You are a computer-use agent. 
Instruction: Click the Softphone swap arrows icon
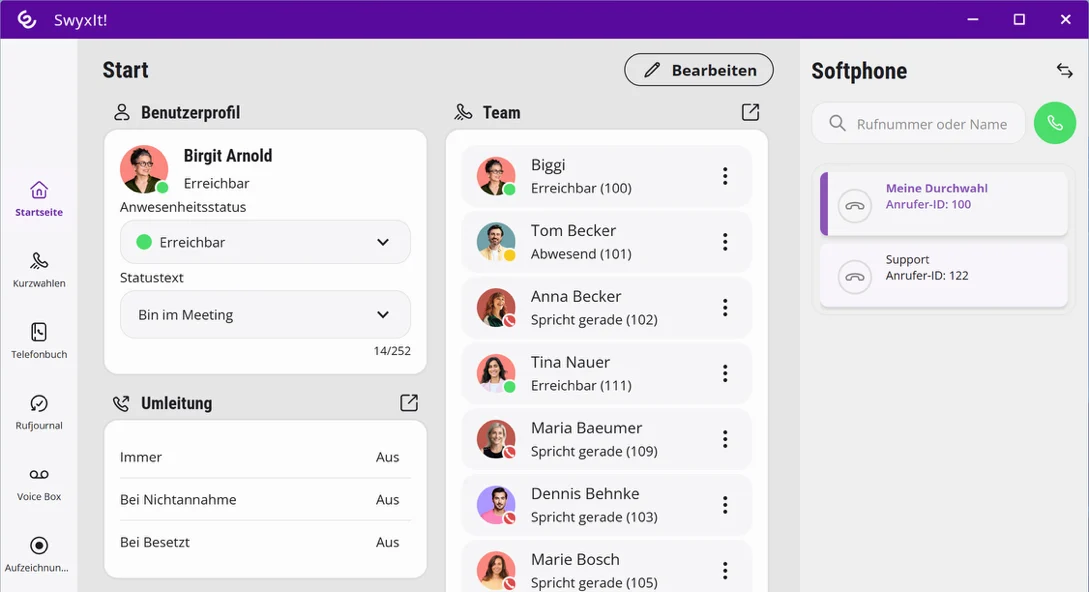(x=1065, y=70)
